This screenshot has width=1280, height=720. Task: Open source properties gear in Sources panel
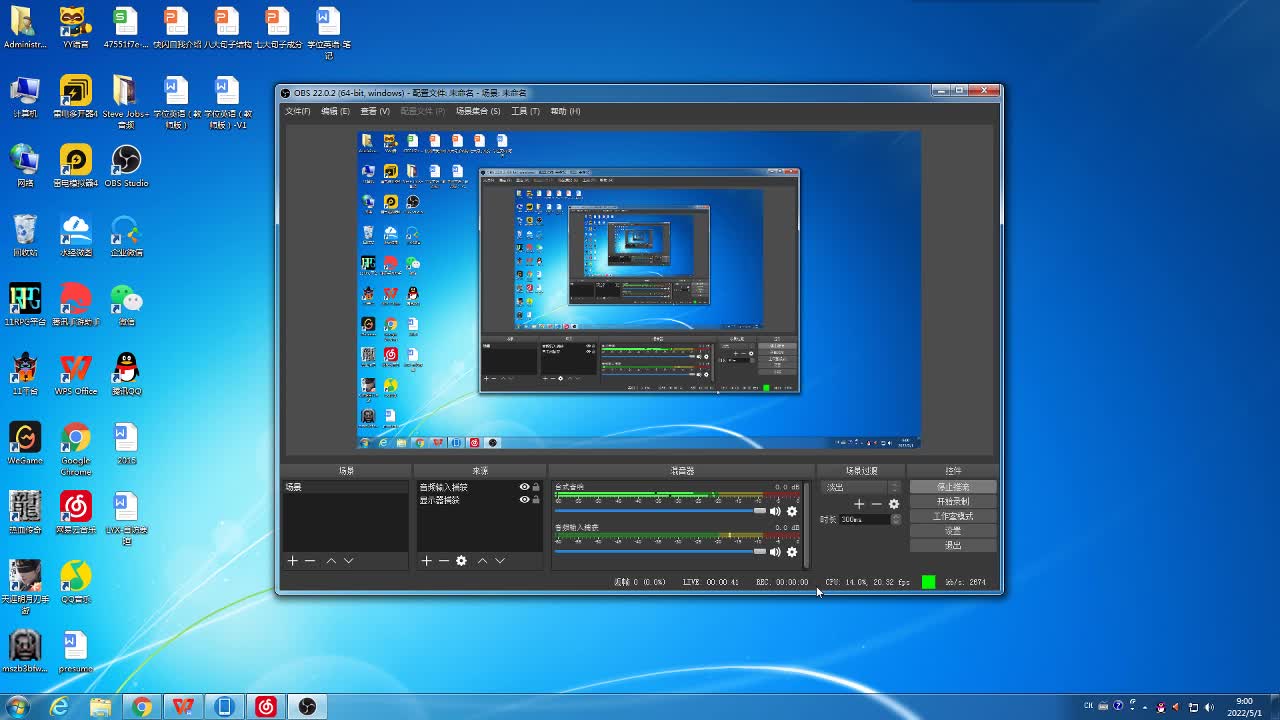click(461, 561)
